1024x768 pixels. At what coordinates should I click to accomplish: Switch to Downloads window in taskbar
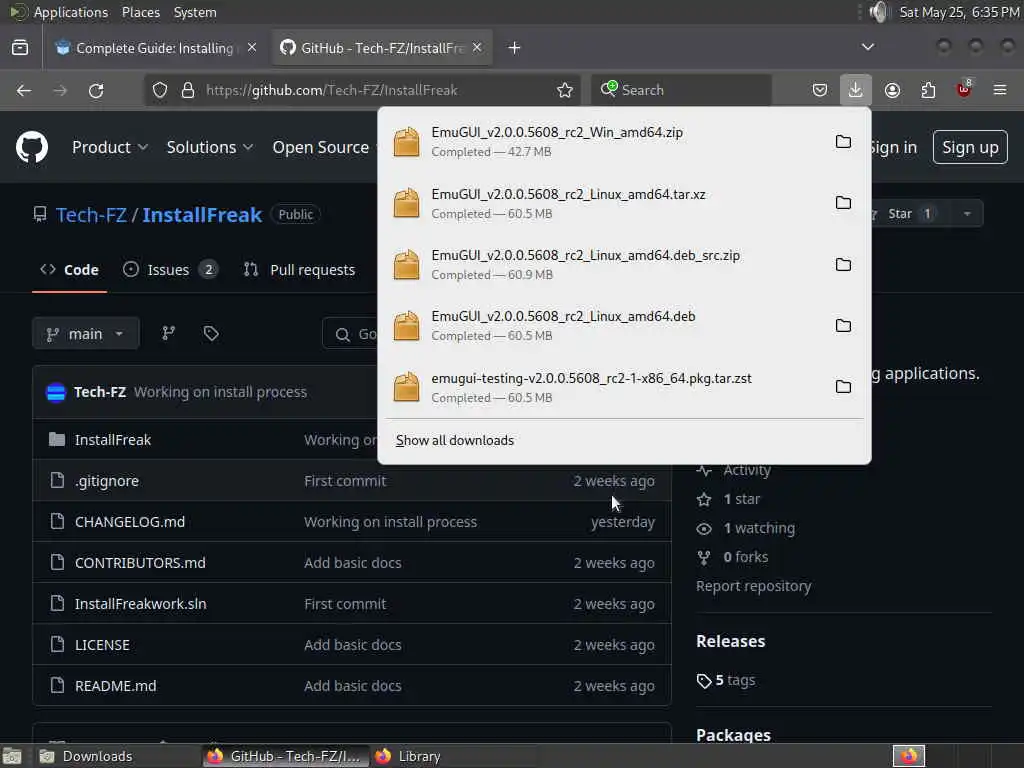pos(118,756)
